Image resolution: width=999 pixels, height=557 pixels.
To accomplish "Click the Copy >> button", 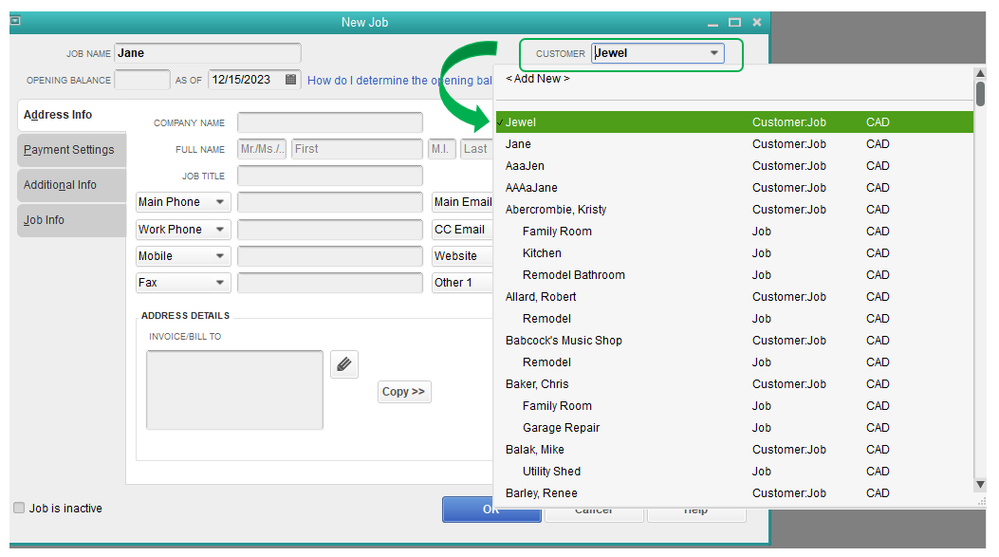I will (404, 391).
